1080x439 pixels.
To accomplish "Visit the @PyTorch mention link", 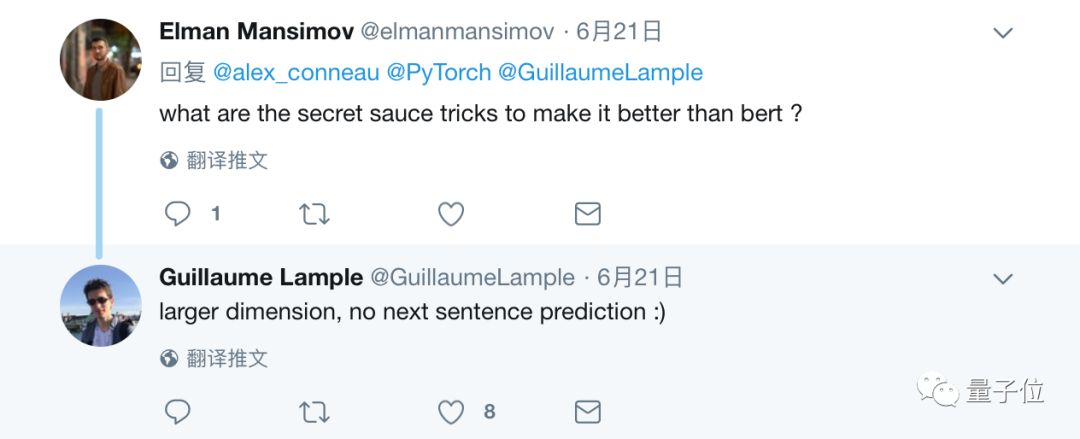I will [x=439, y=72].
